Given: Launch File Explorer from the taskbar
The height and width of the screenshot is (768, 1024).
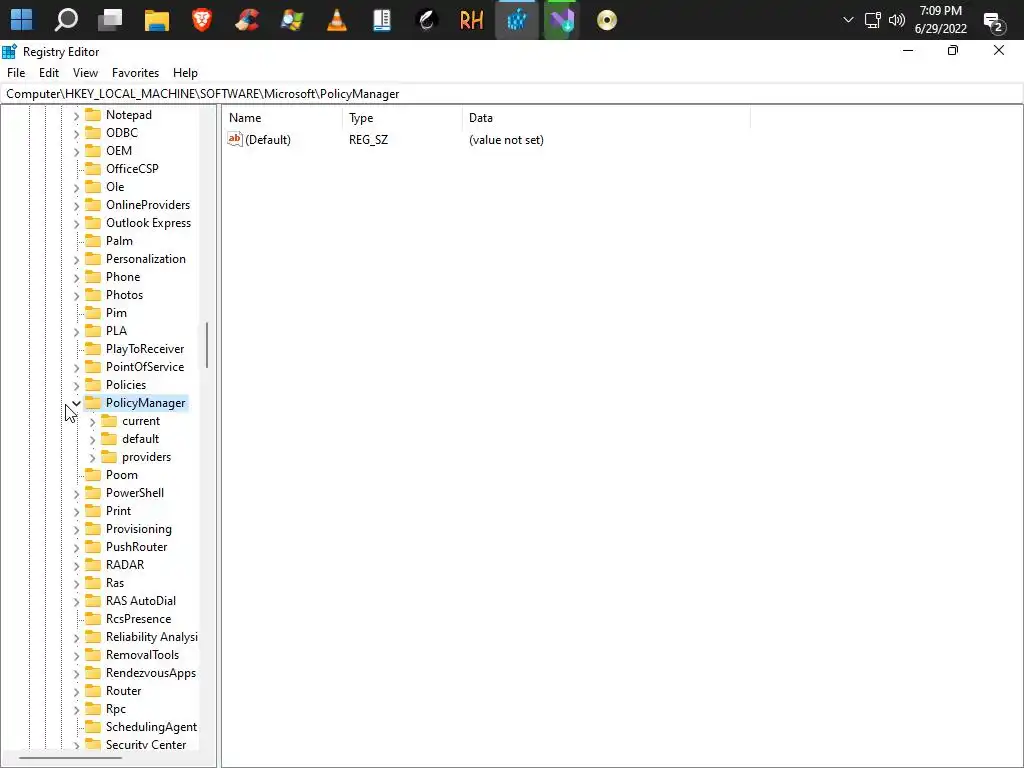Looking at the screenshot, I should 157,20.
